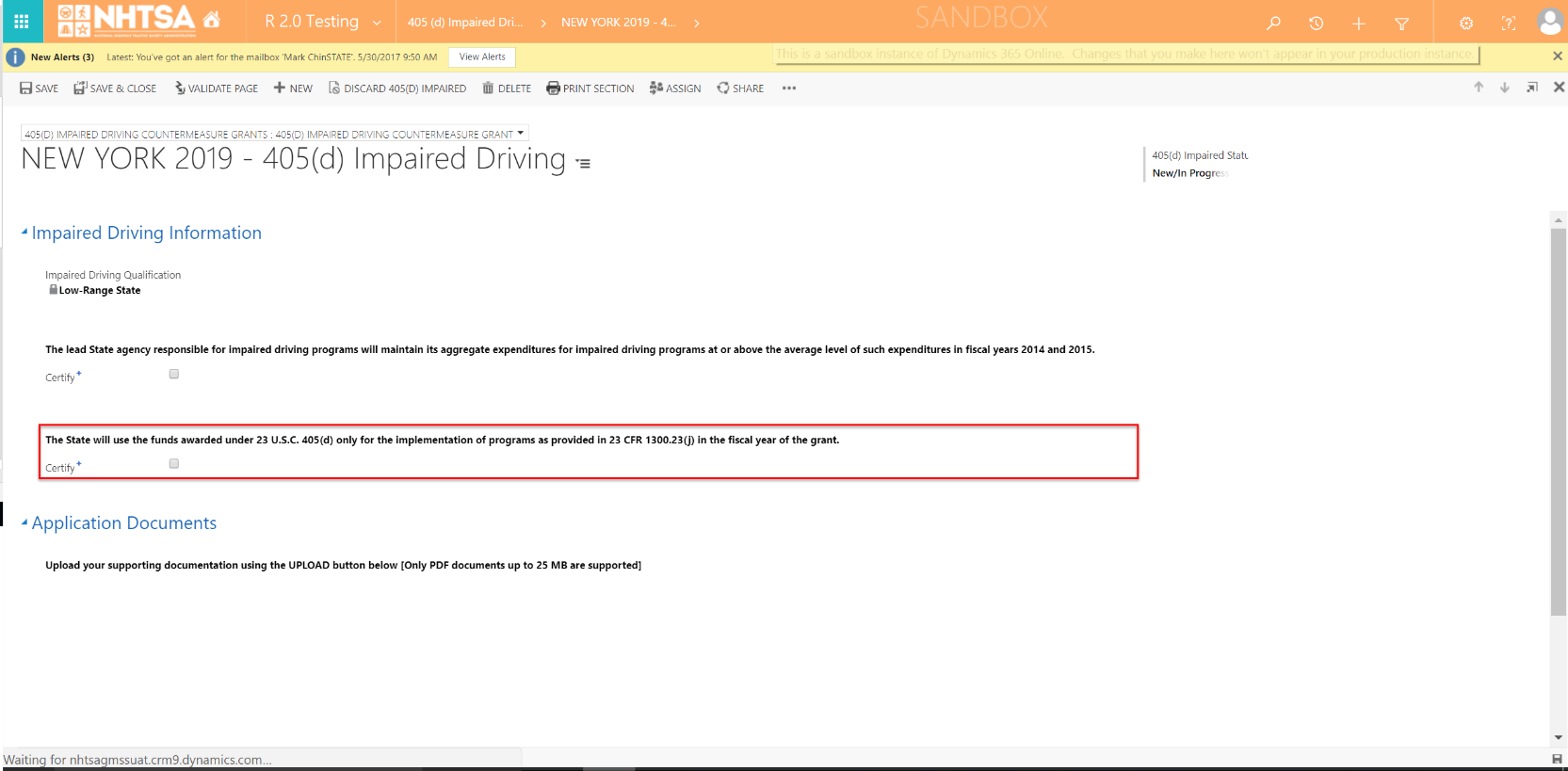Collapse the Application Documents section

click(24, 522)
